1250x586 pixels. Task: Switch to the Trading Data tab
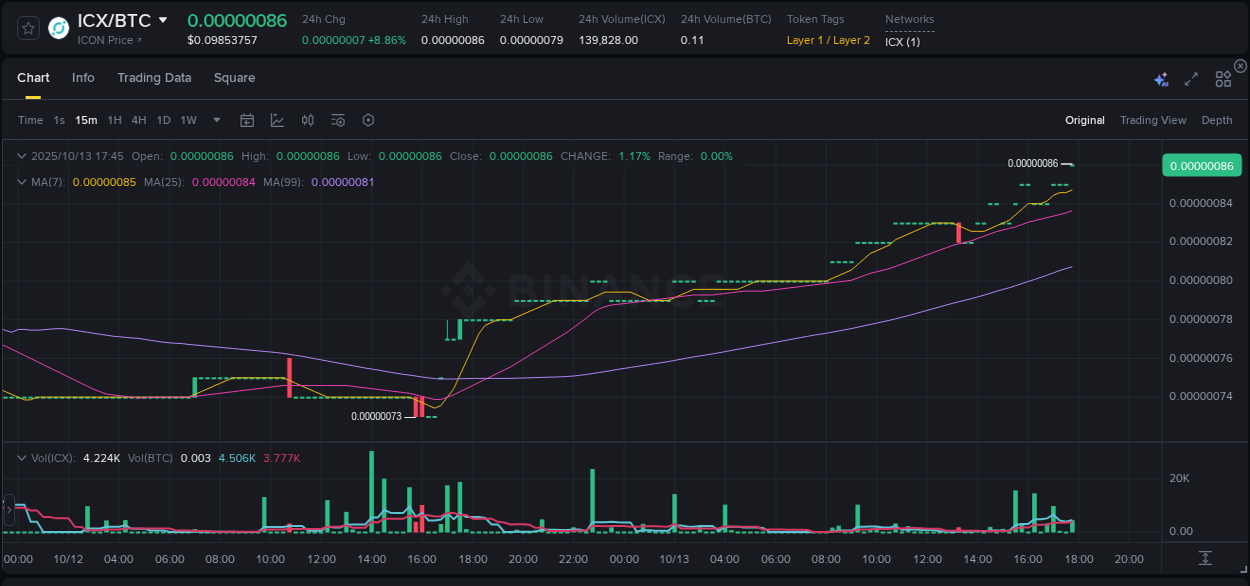coord(154,78)
